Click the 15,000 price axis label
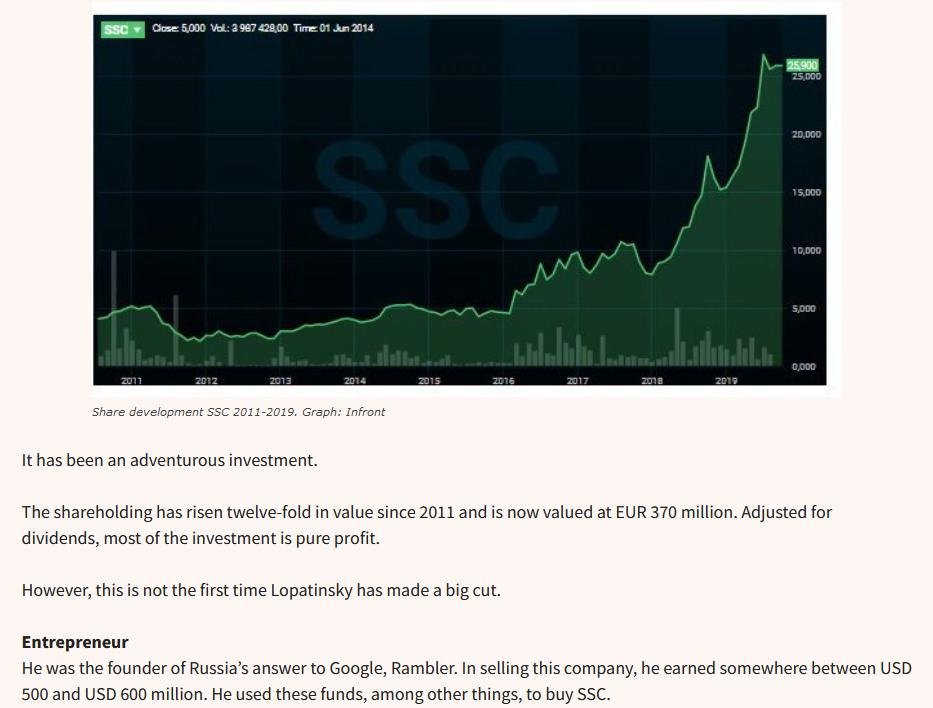Image resolution: width=933 pixels, height=708 pixels. point(806,192)
